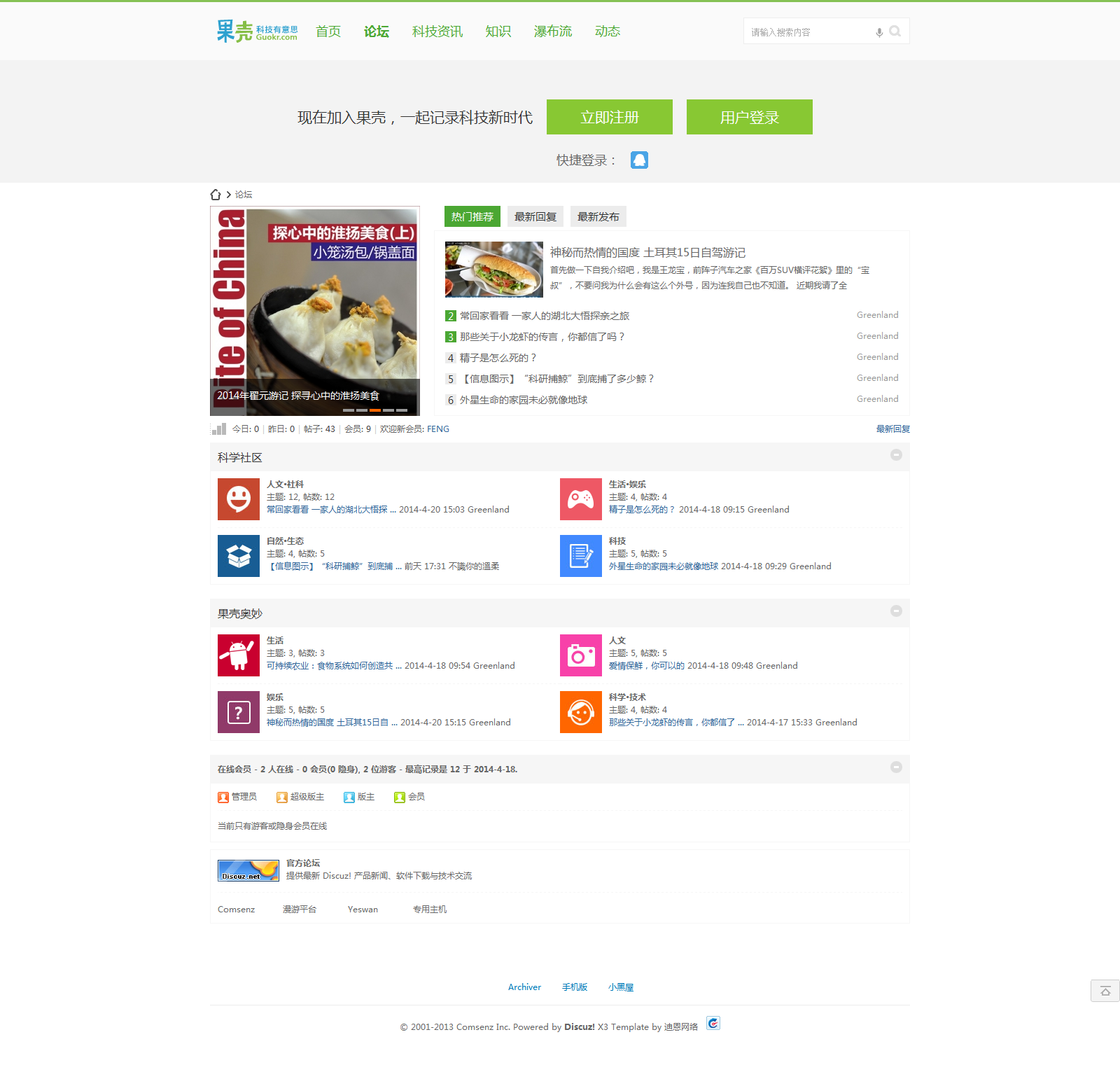Click the Yeswan friend link
The image size is (1120, 1072).
[x=363, y=910]
